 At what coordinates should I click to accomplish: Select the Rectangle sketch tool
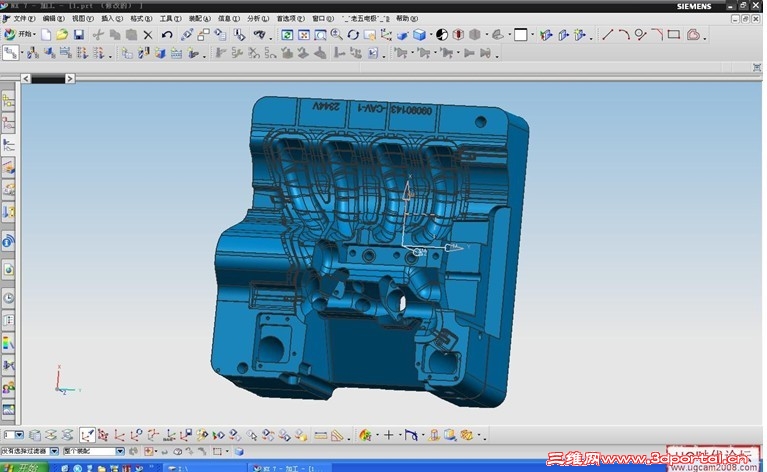point(674,35)
